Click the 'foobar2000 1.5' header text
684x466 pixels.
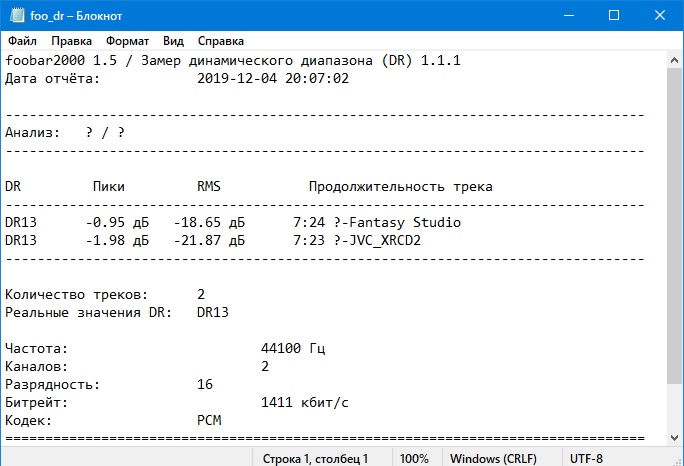tap(61, 60)
